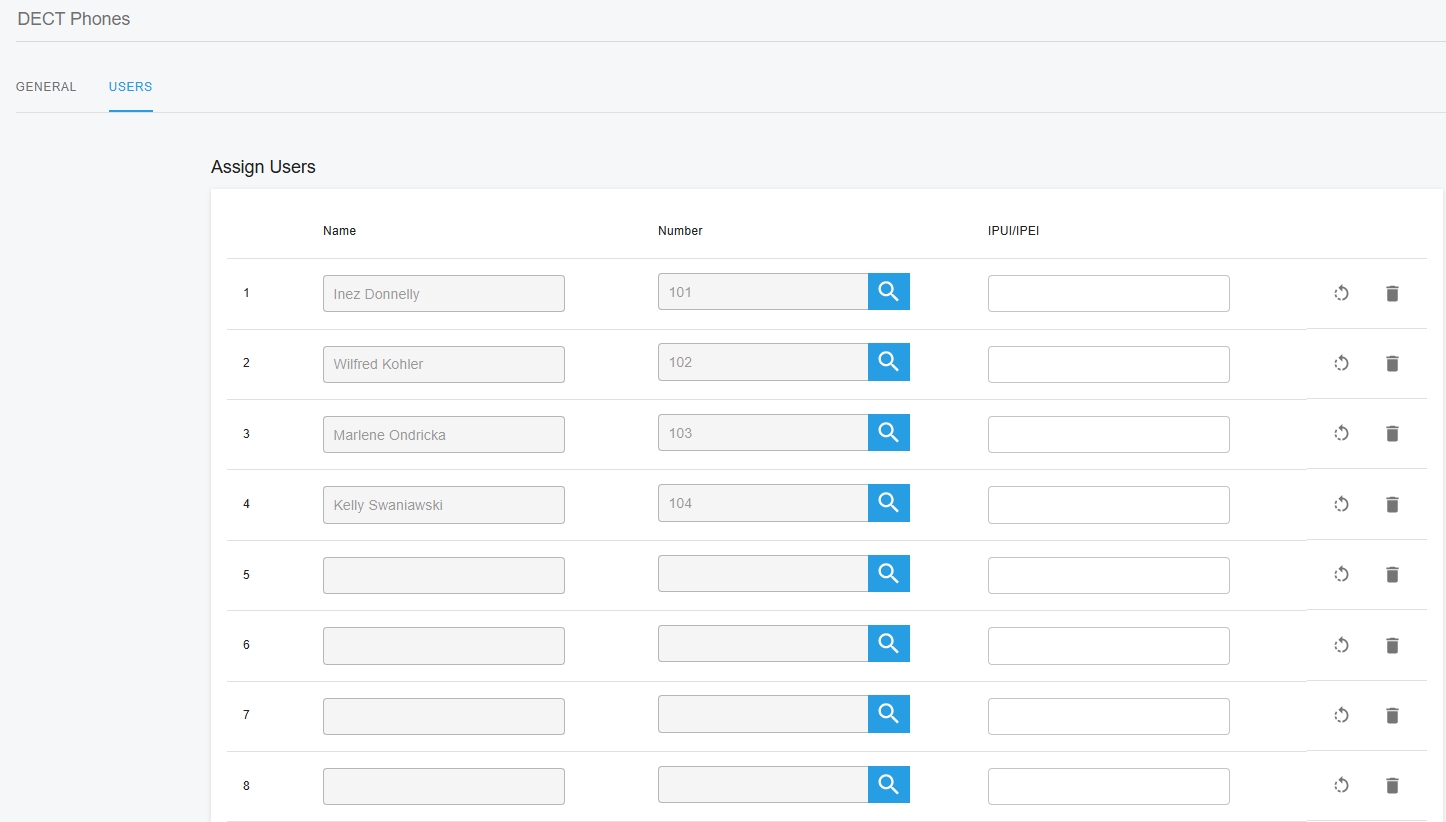Delete row 6 using the trash icon

pyautogui.click(x=1392, y=645)
